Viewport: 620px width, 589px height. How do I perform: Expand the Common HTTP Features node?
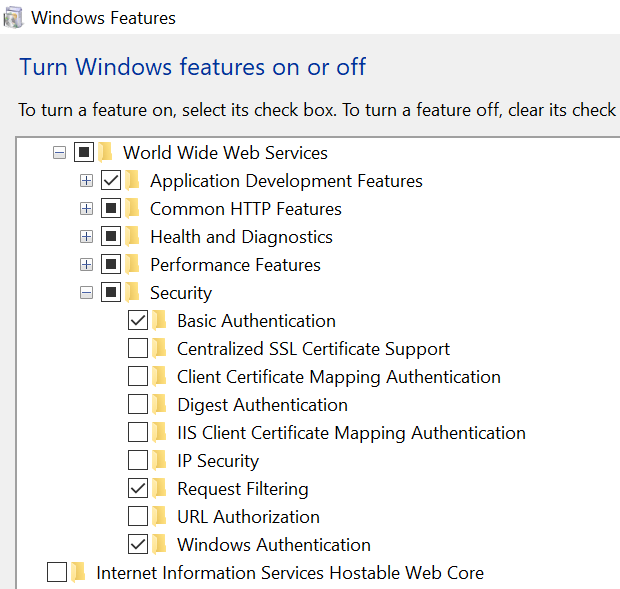(x=86, y=209)
